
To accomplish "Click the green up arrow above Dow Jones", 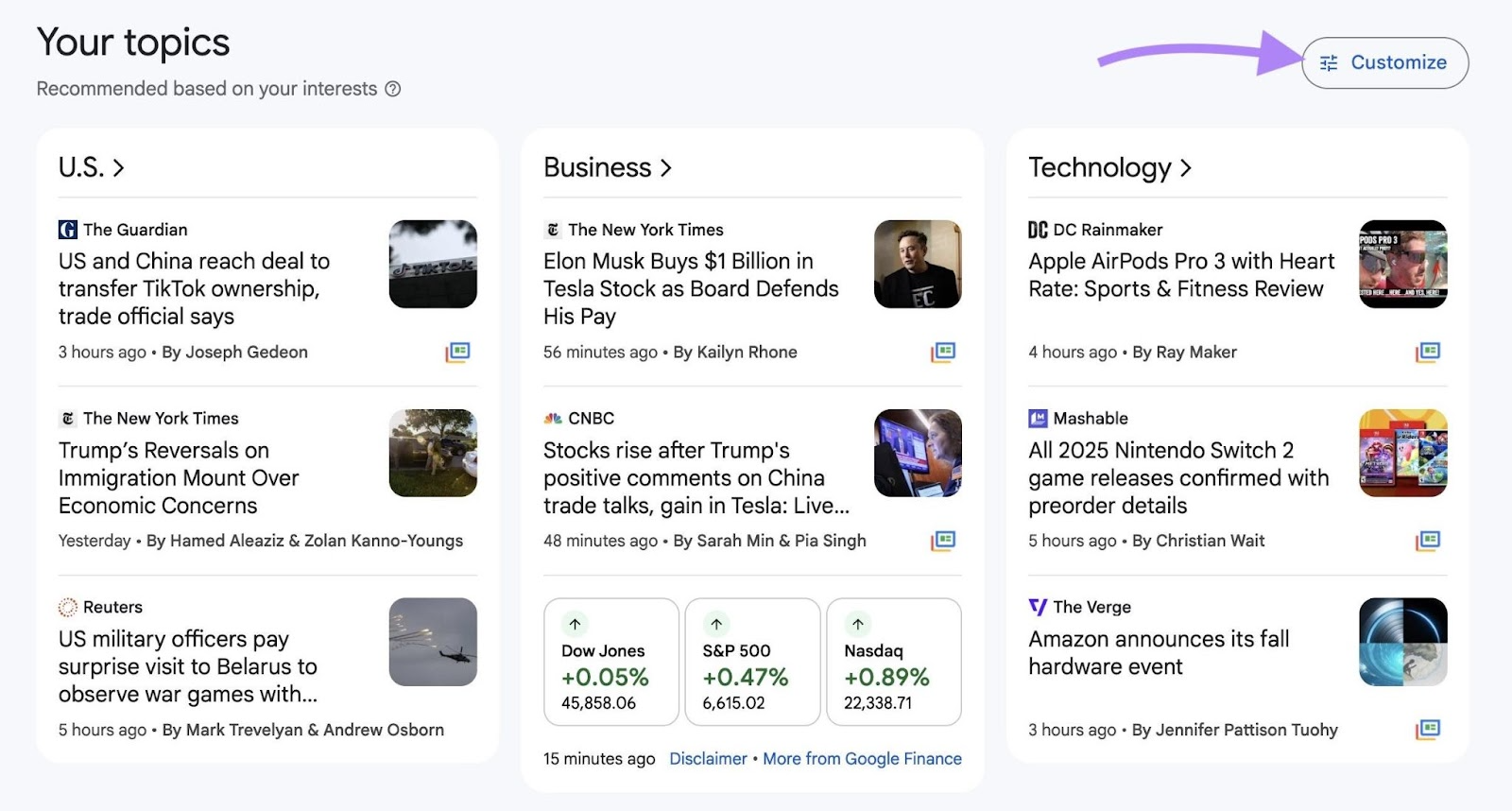I will (x=575, y=625).
